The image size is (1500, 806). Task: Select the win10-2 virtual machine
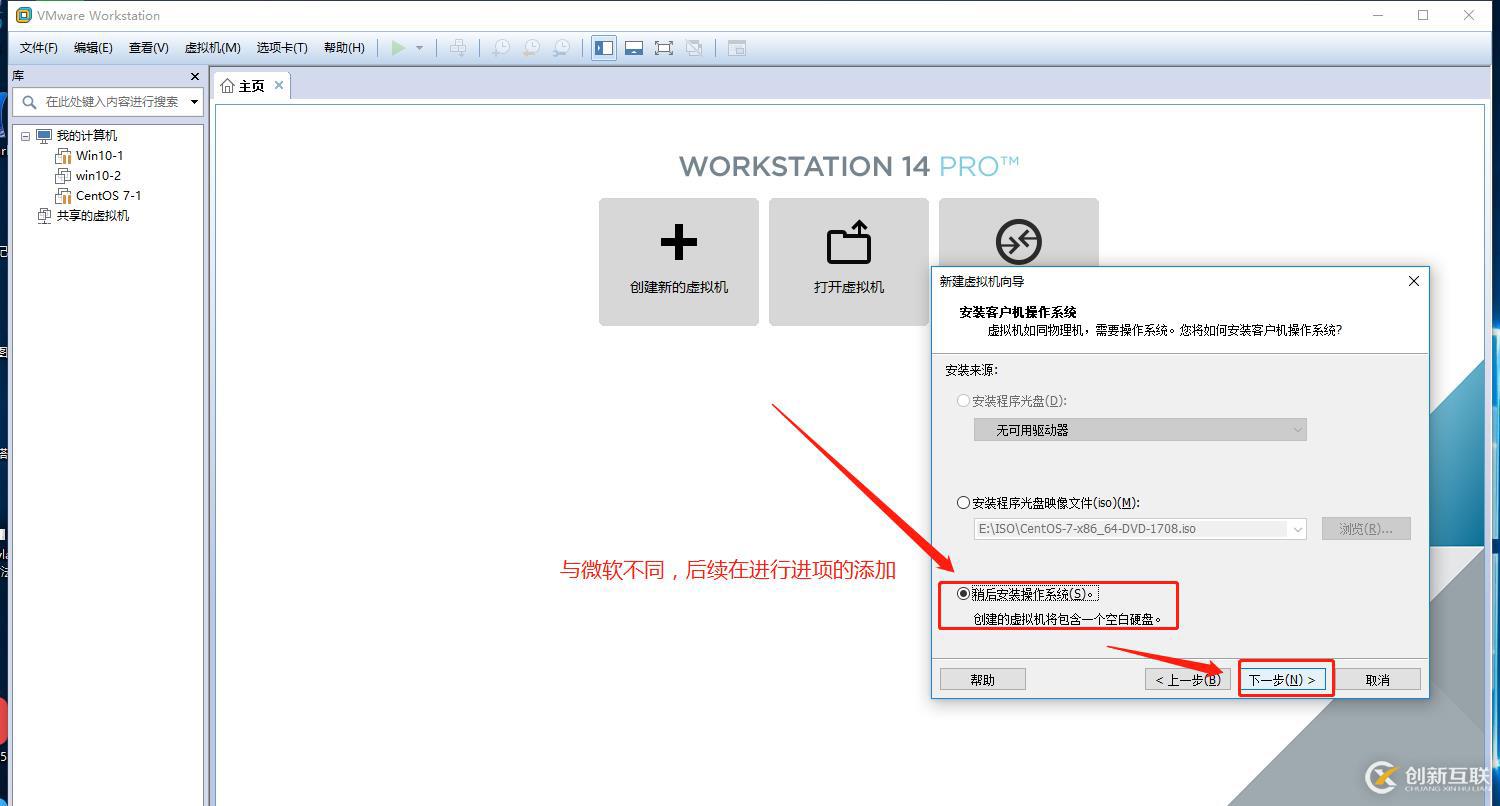[98, 176]
